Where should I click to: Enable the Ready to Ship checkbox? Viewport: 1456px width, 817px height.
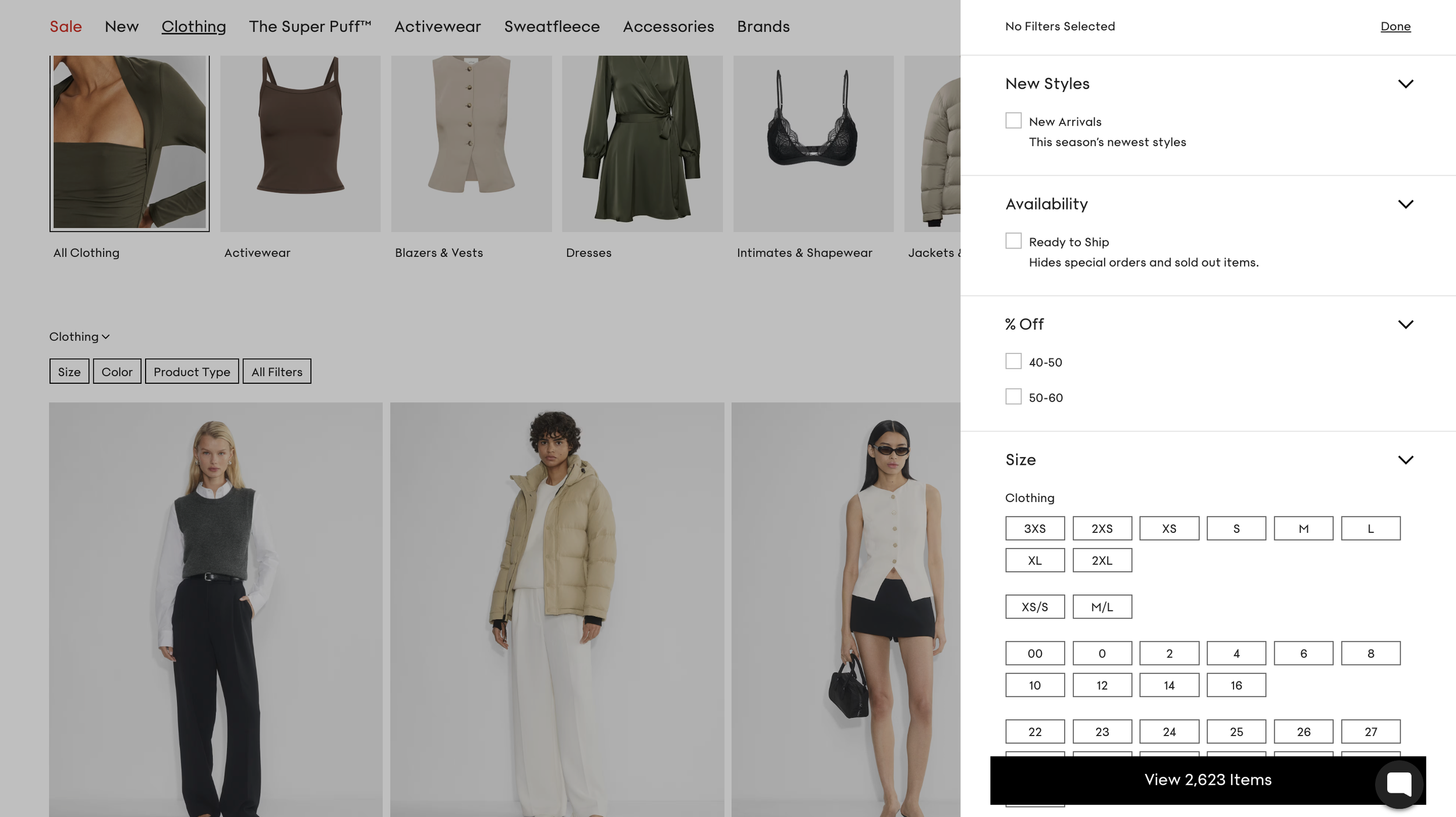pos(1013,241)
